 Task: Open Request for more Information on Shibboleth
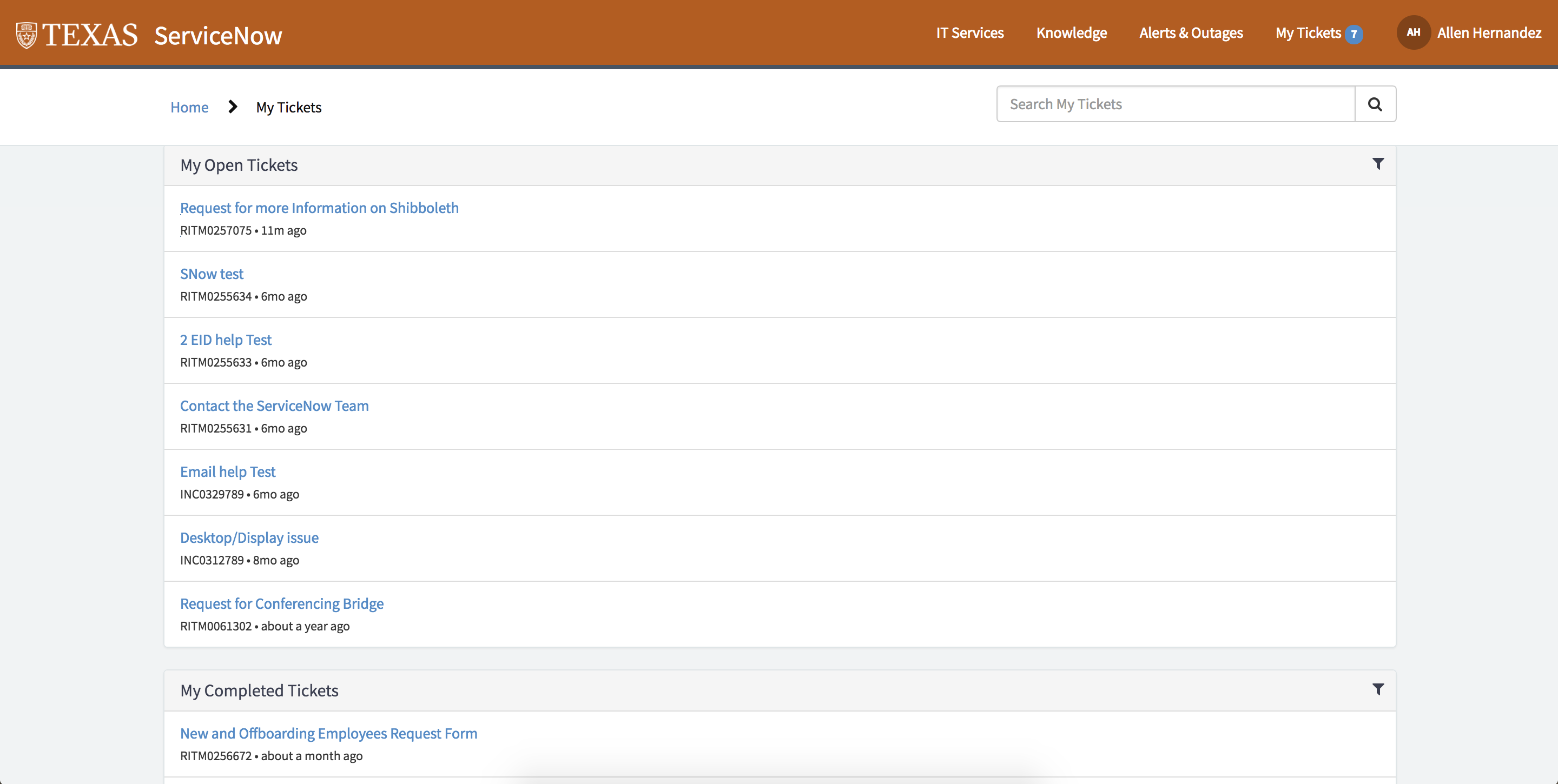[x=319, y=207]
